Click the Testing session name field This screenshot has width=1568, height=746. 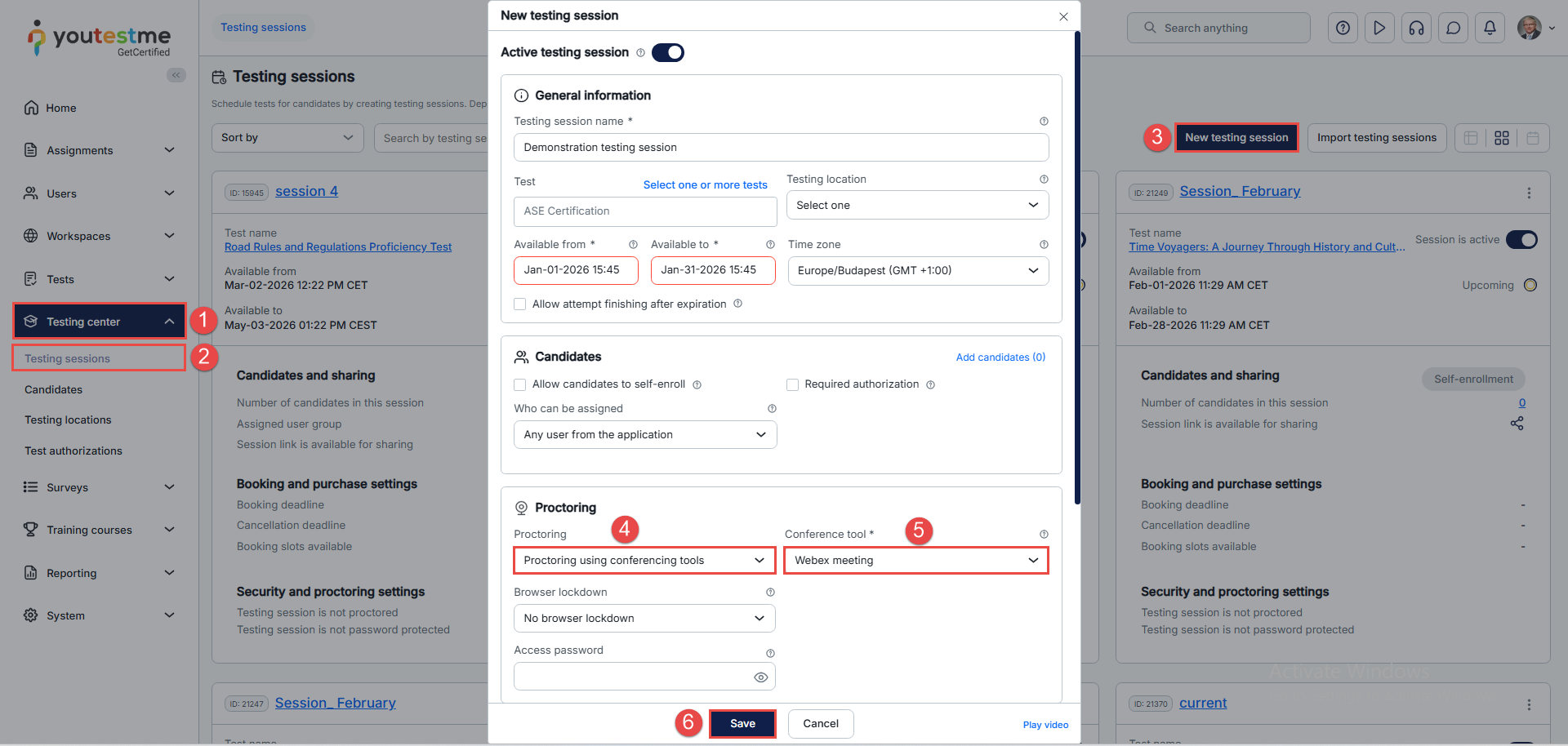(780, 148)
